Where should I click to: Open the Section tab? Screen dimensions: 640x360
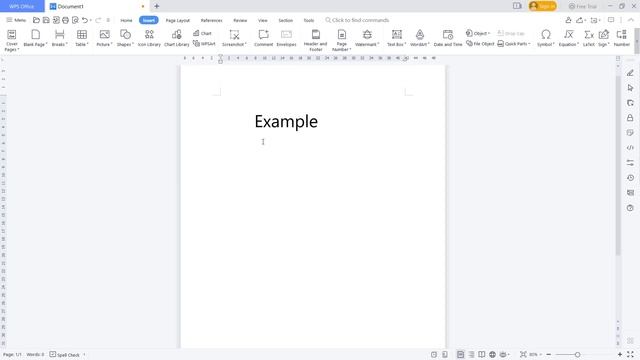point(285,20)
